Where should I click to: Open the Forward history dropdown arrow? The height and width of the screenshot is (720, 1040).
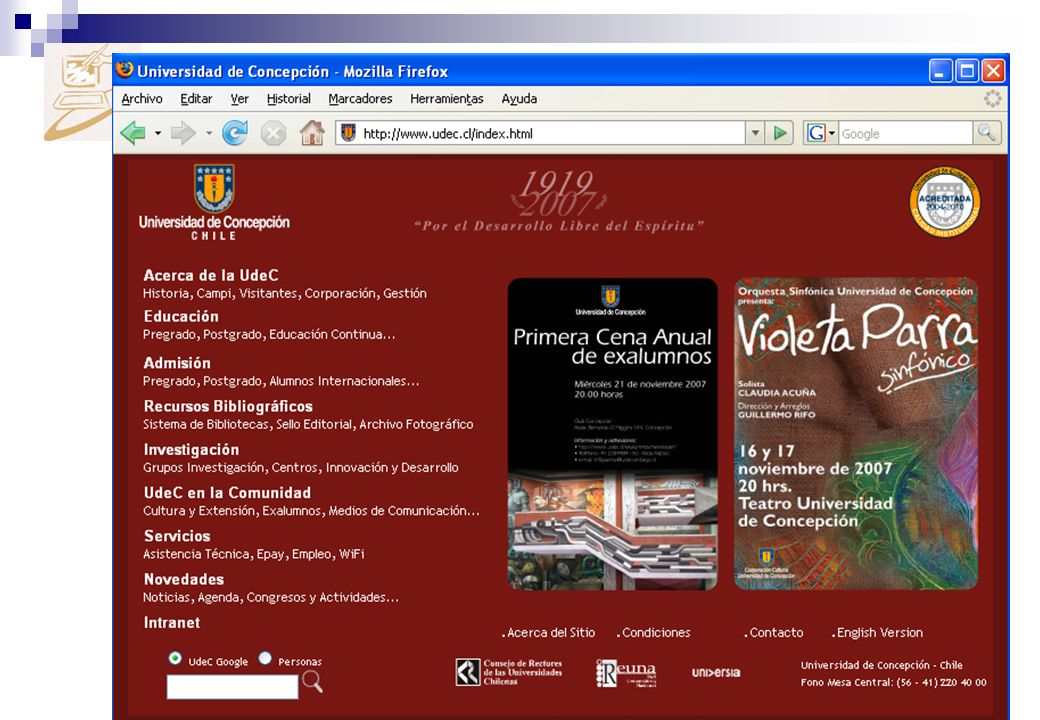click(208, 133)
